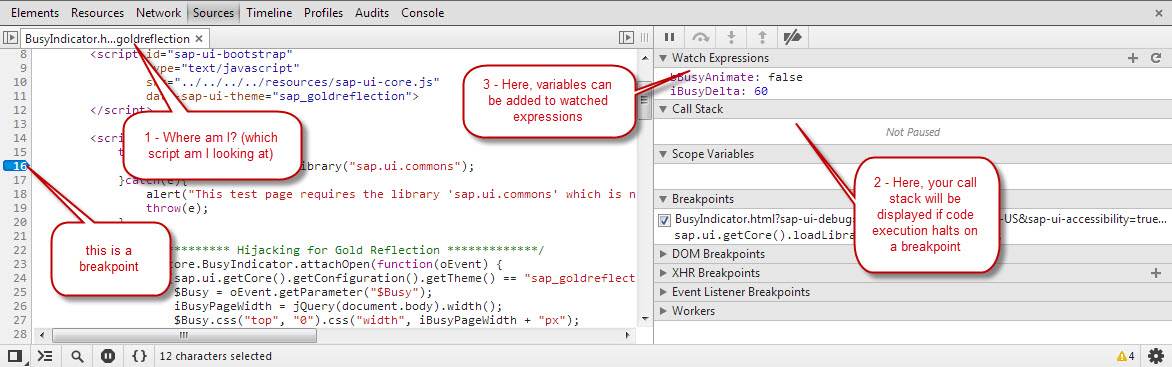
Task: Hide the debugger sidebar panel
Action: tap(626, 37)
